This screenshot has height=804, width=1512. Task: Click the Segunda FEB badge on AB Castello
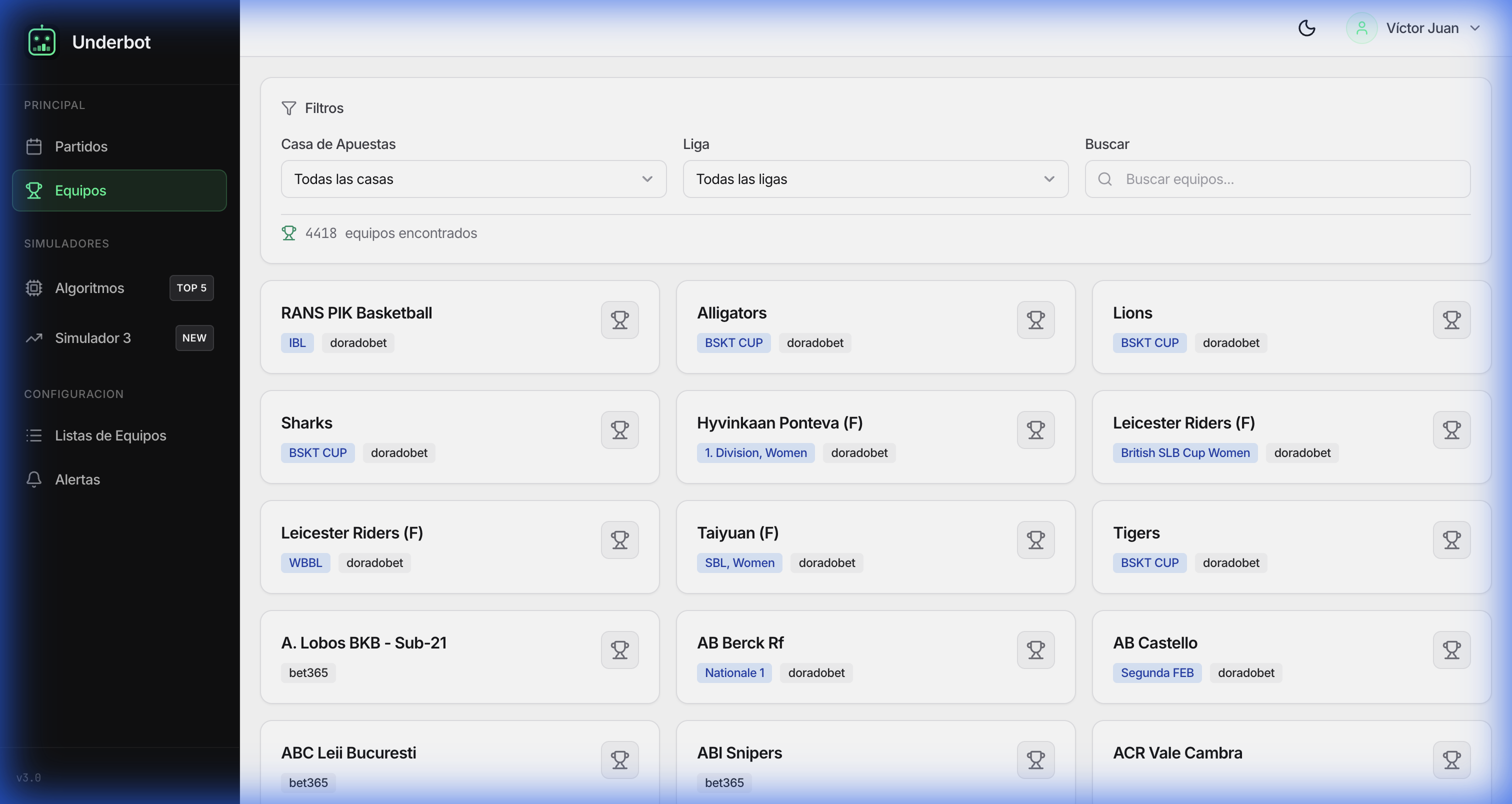pos(1156,672)
